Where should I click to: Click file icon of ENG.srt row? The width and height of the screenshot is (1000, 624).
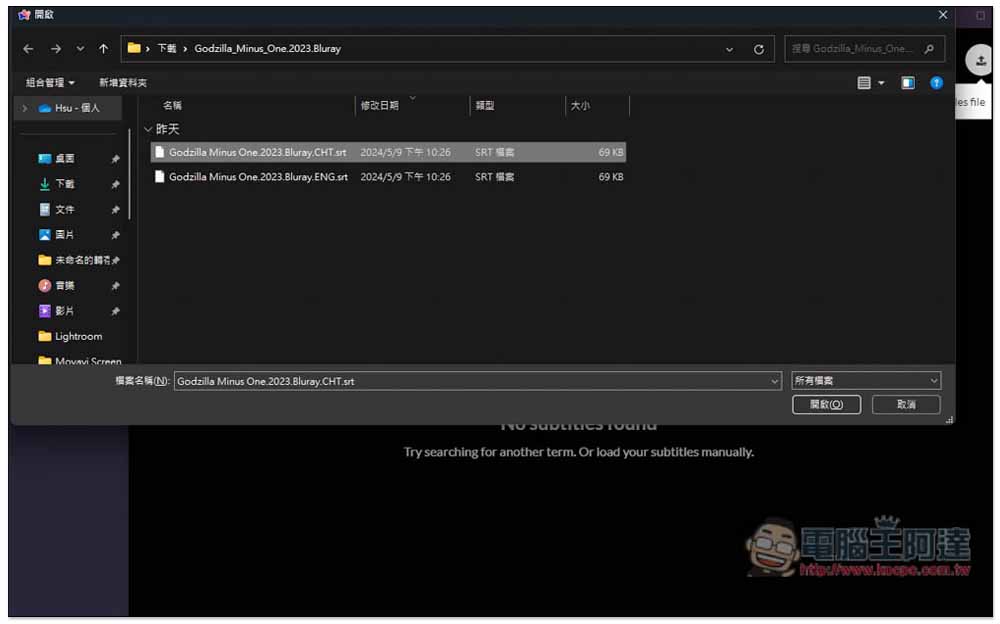(x=159, y=177)
